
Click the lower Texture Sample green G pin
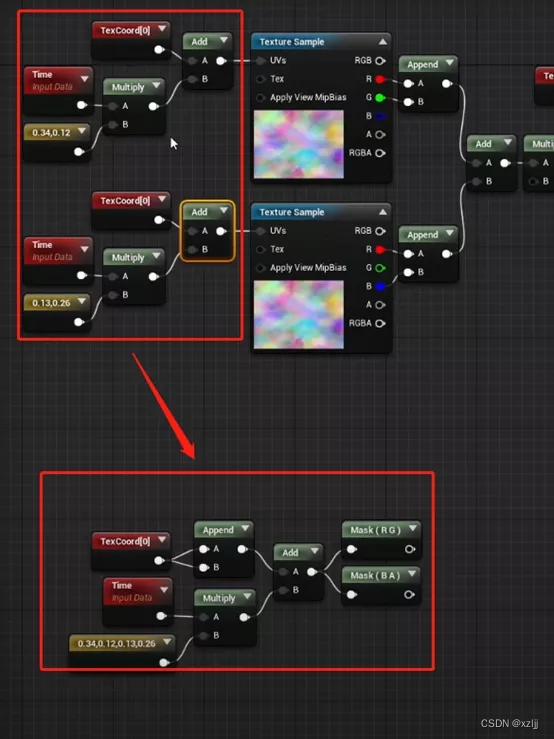point(380,268)
